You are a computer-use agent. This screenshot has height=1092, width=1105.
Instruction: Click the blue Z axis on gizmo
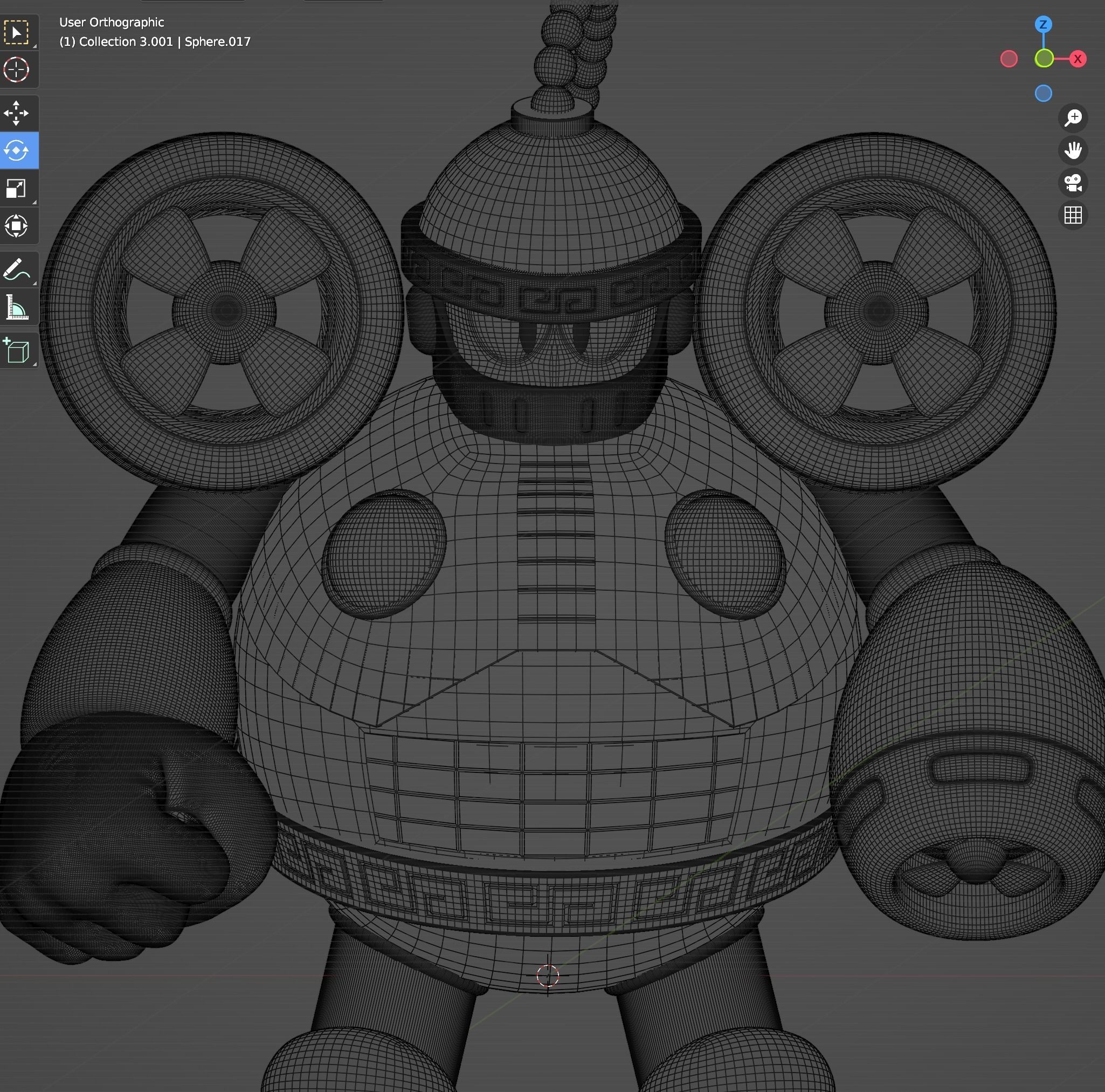pos(1043,25)
